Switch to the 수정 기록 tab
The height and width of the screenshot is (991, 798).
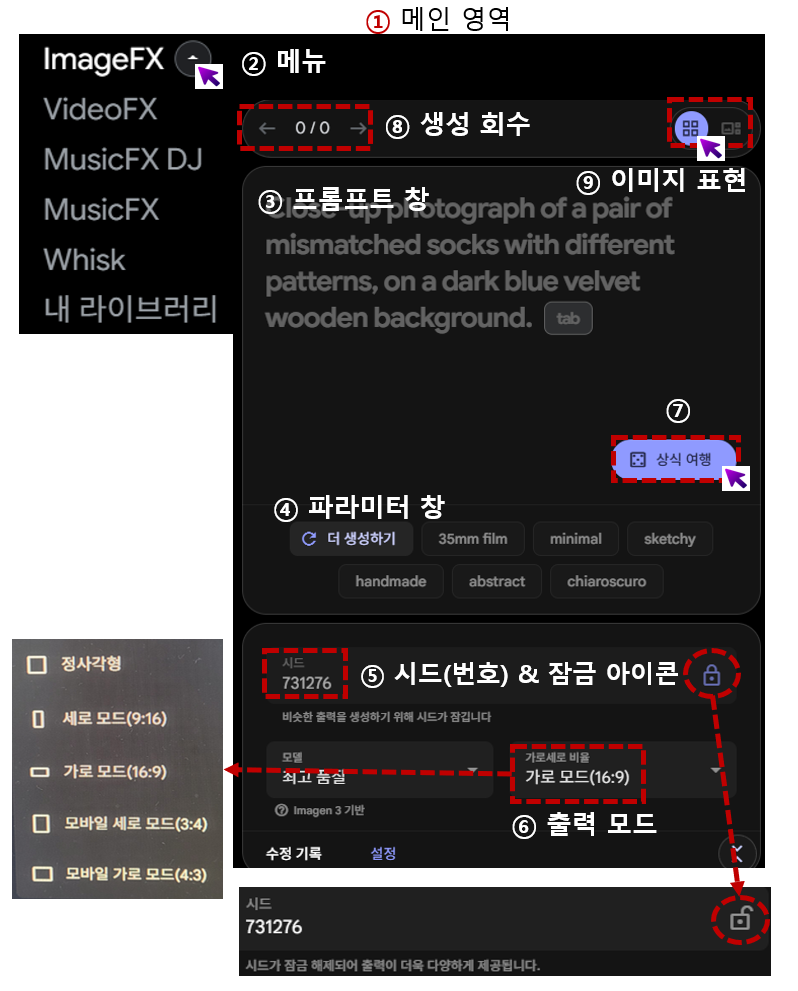tap(294, 853)
